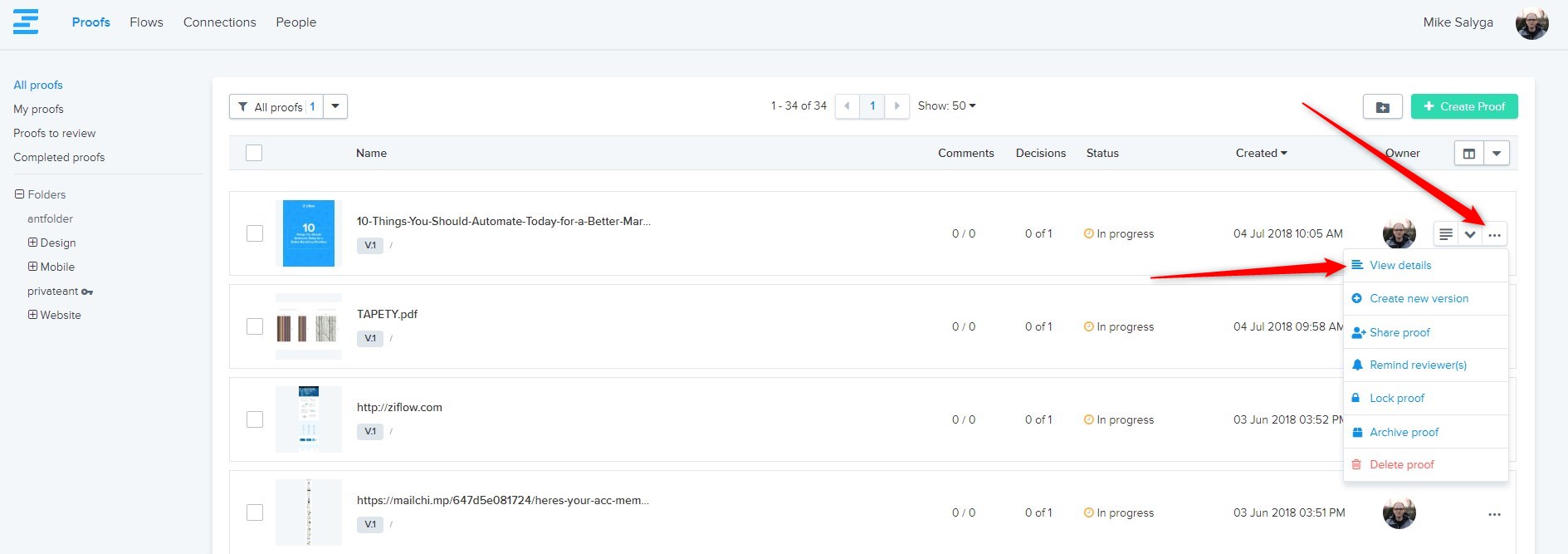The height and width of the screenshot is (554, 1568).
Task: Click Mike Salyga's profile avatar
Action: pos(1531,23)
